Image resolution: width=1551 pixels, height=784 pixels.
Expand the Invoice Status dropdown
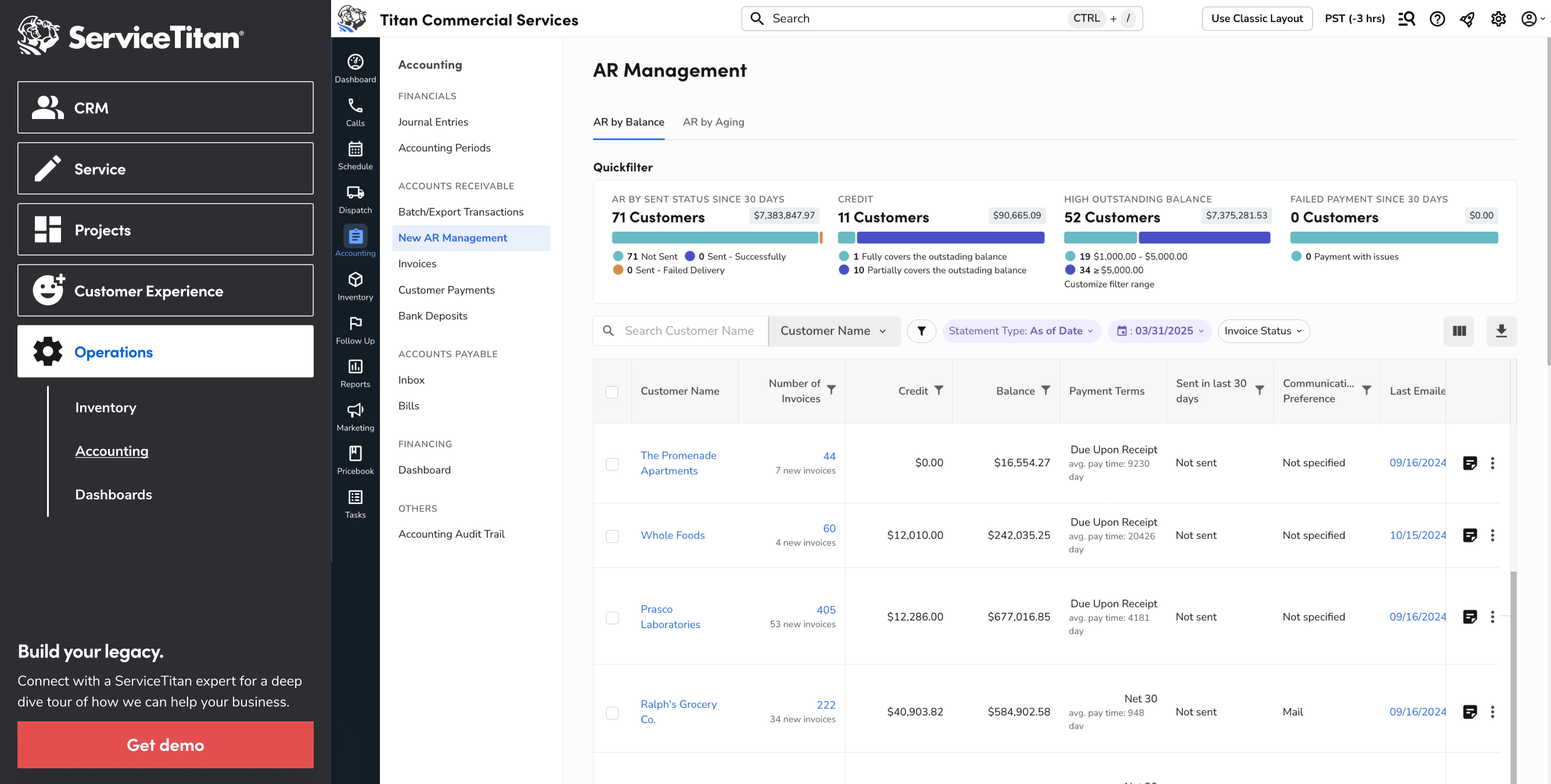tap(1263, 330)
